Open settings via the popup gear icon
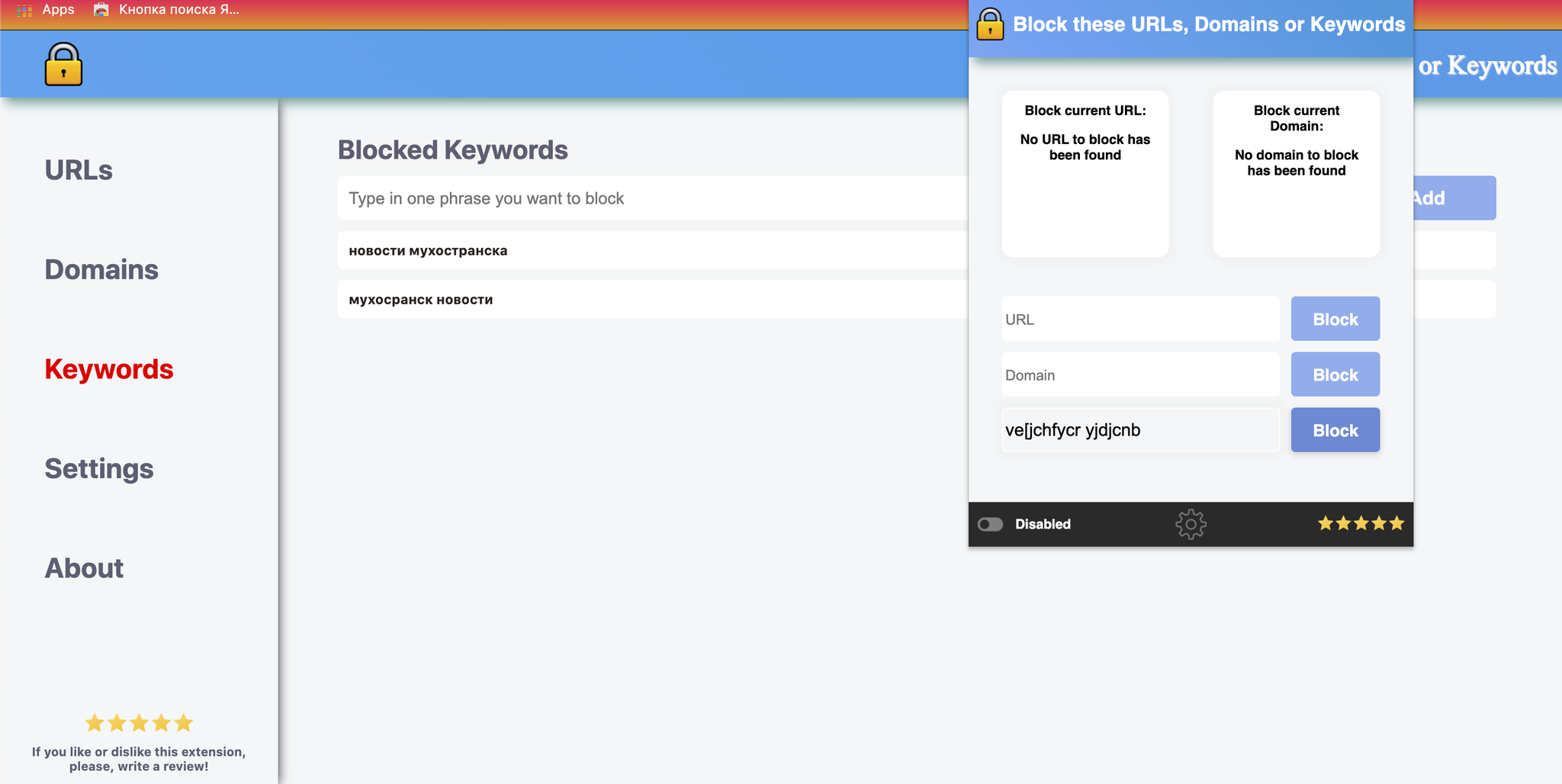The height and width of the screenshot is (784, 1562). 1191,524
